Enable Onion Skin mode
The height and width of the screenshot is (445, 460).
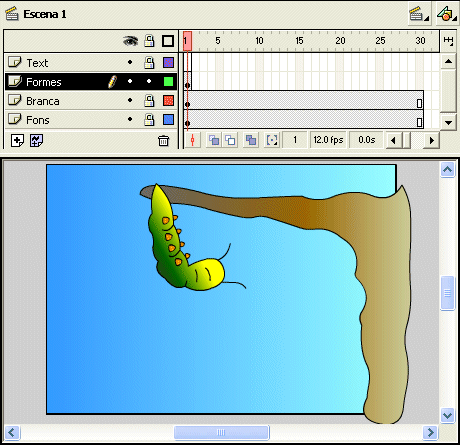[x=214, y=140]
